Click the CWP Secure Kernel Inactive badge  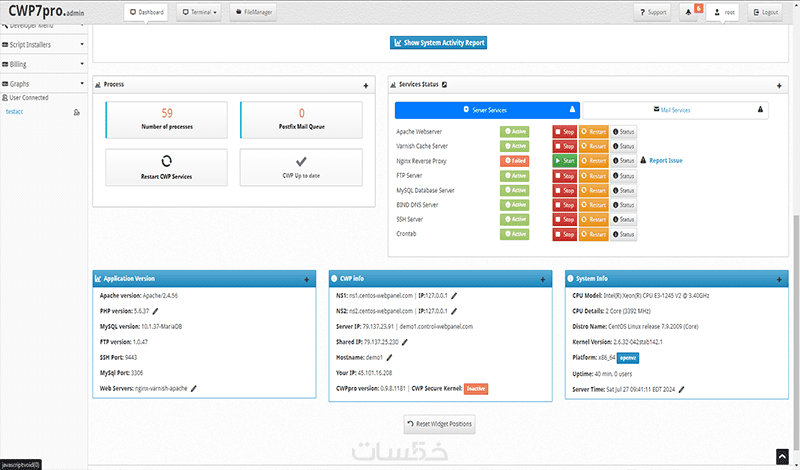(x=476, y=389)
